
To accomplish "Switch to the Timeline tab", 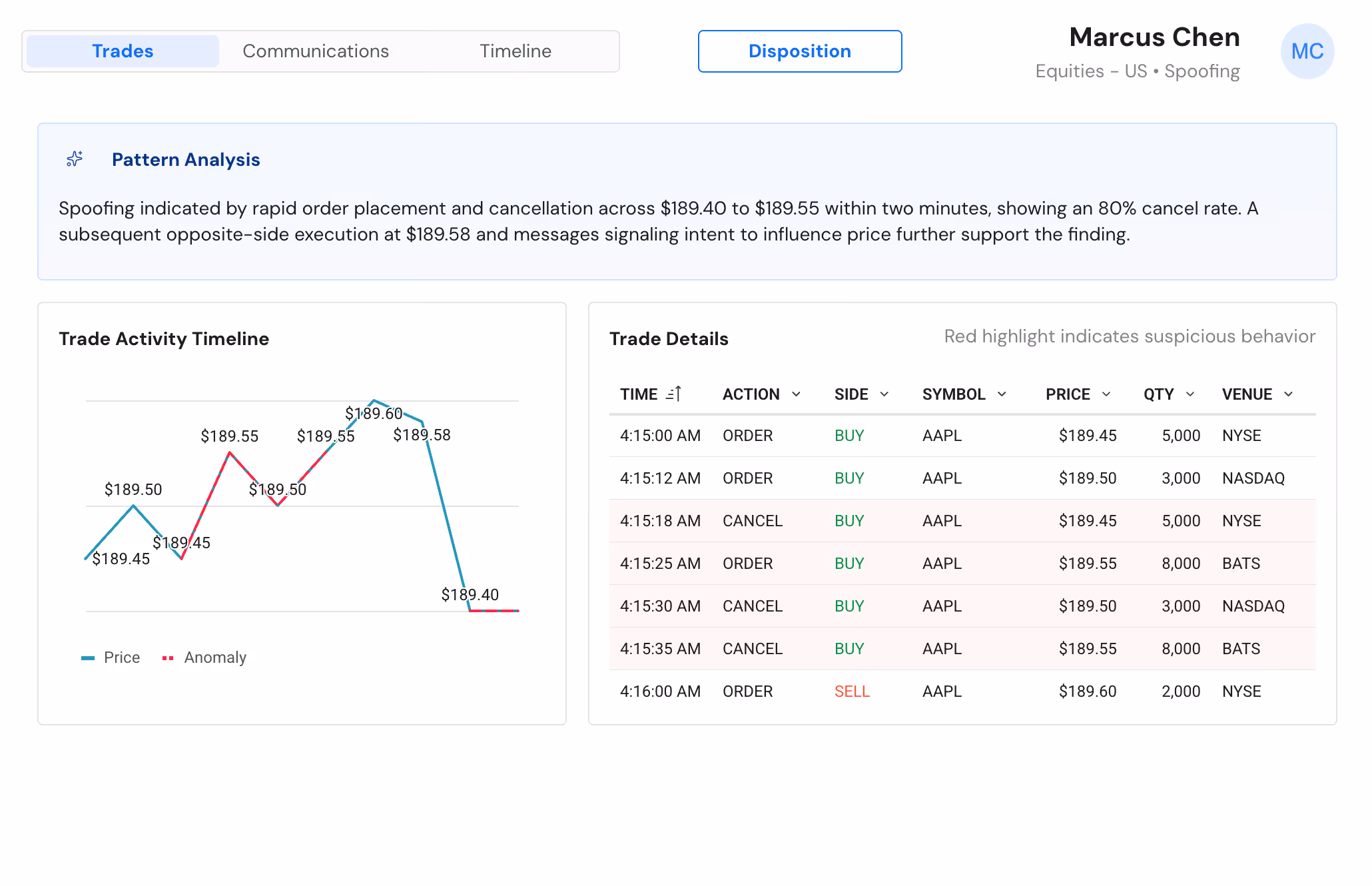I will click(x=515, y=51).
